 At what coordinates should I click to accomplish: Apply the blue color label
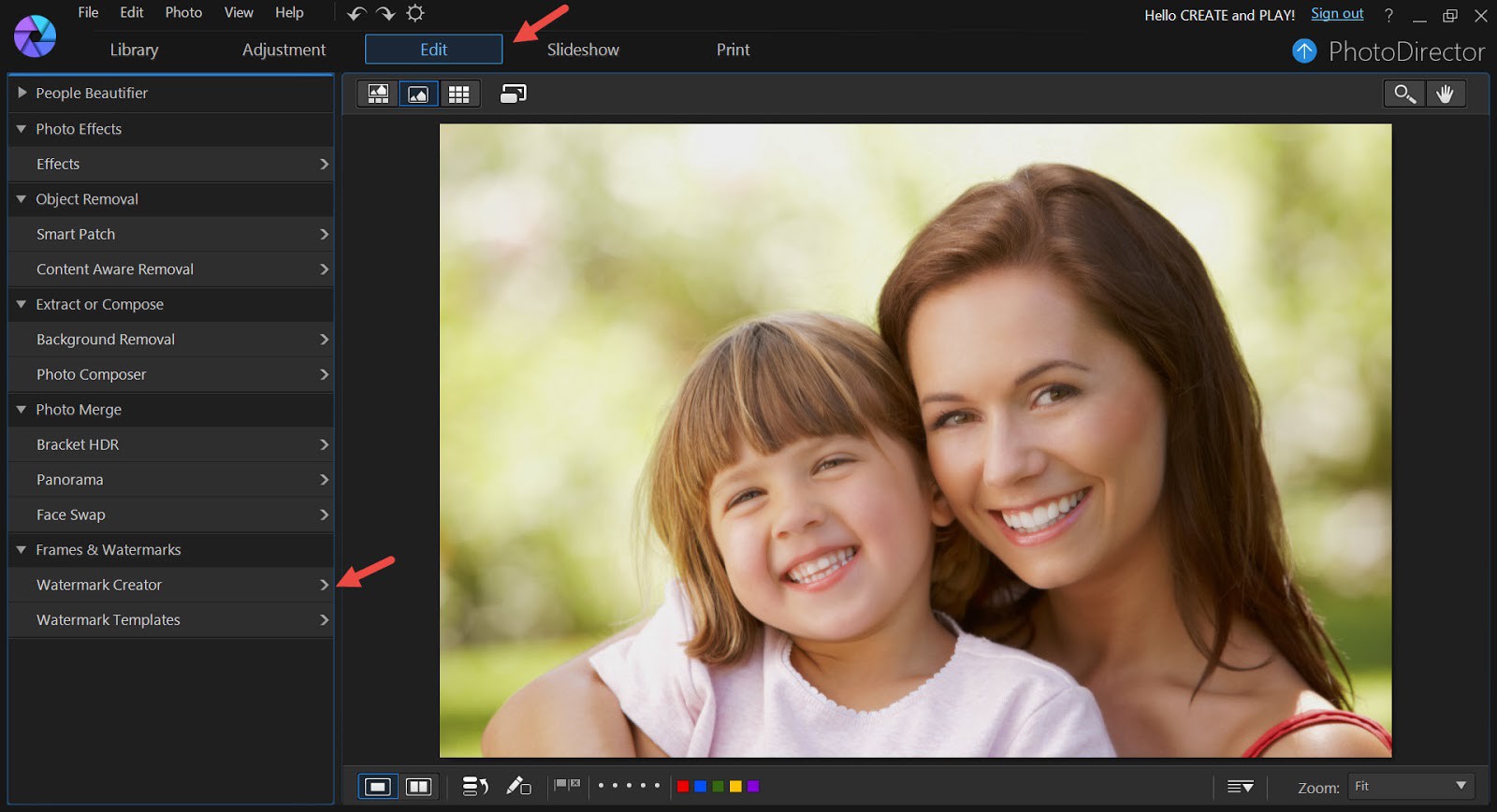701,786
